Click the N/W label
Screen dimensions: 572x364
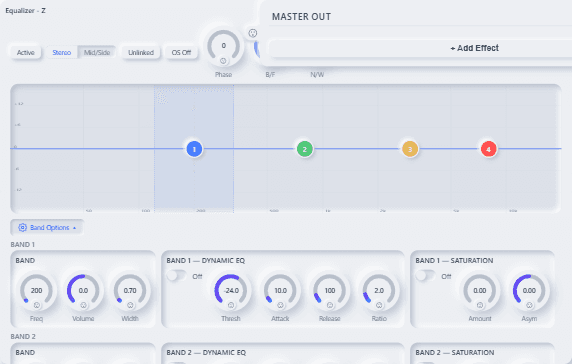(317, 75)
